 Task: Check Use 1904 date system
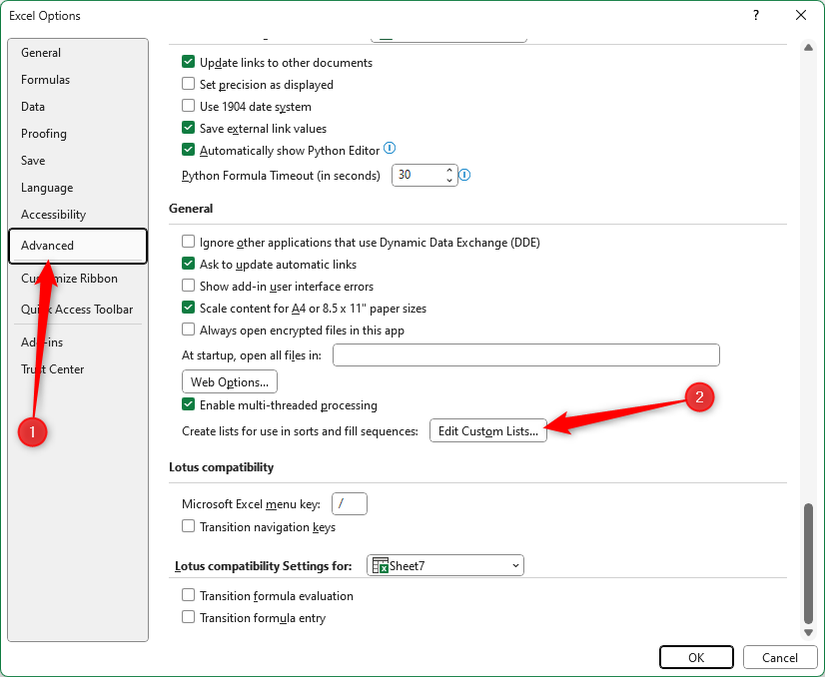click(x=188, y=106)
